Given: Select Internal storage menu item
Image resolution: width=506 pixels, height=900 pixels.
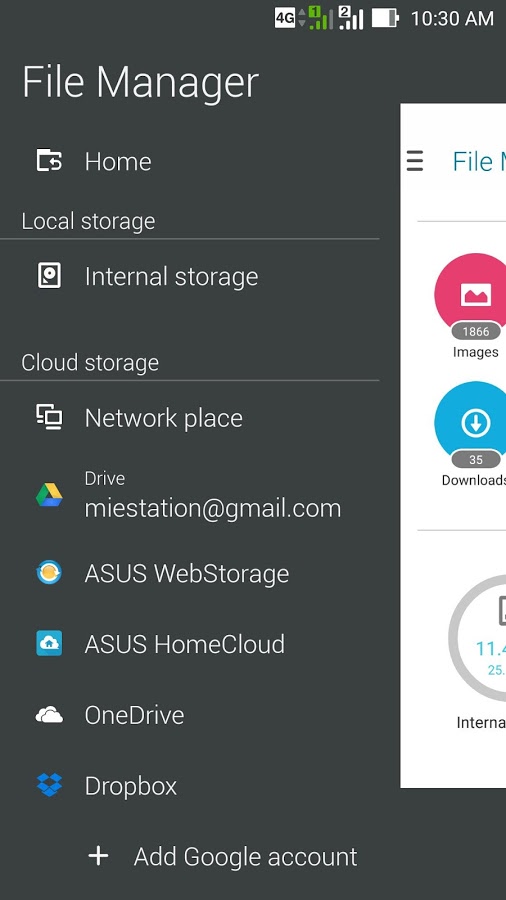Looking at the screenshot, I should [x=189, y=277].
